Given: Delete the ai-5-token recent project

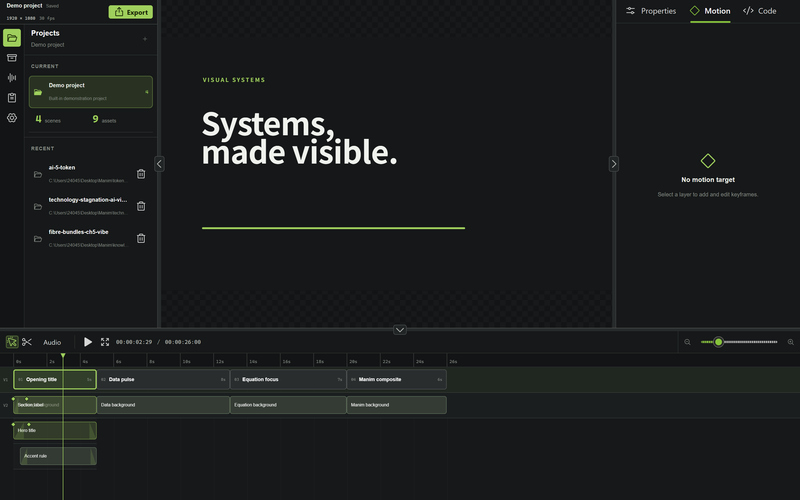Looking at the screenshot, I should click(141, 174).
